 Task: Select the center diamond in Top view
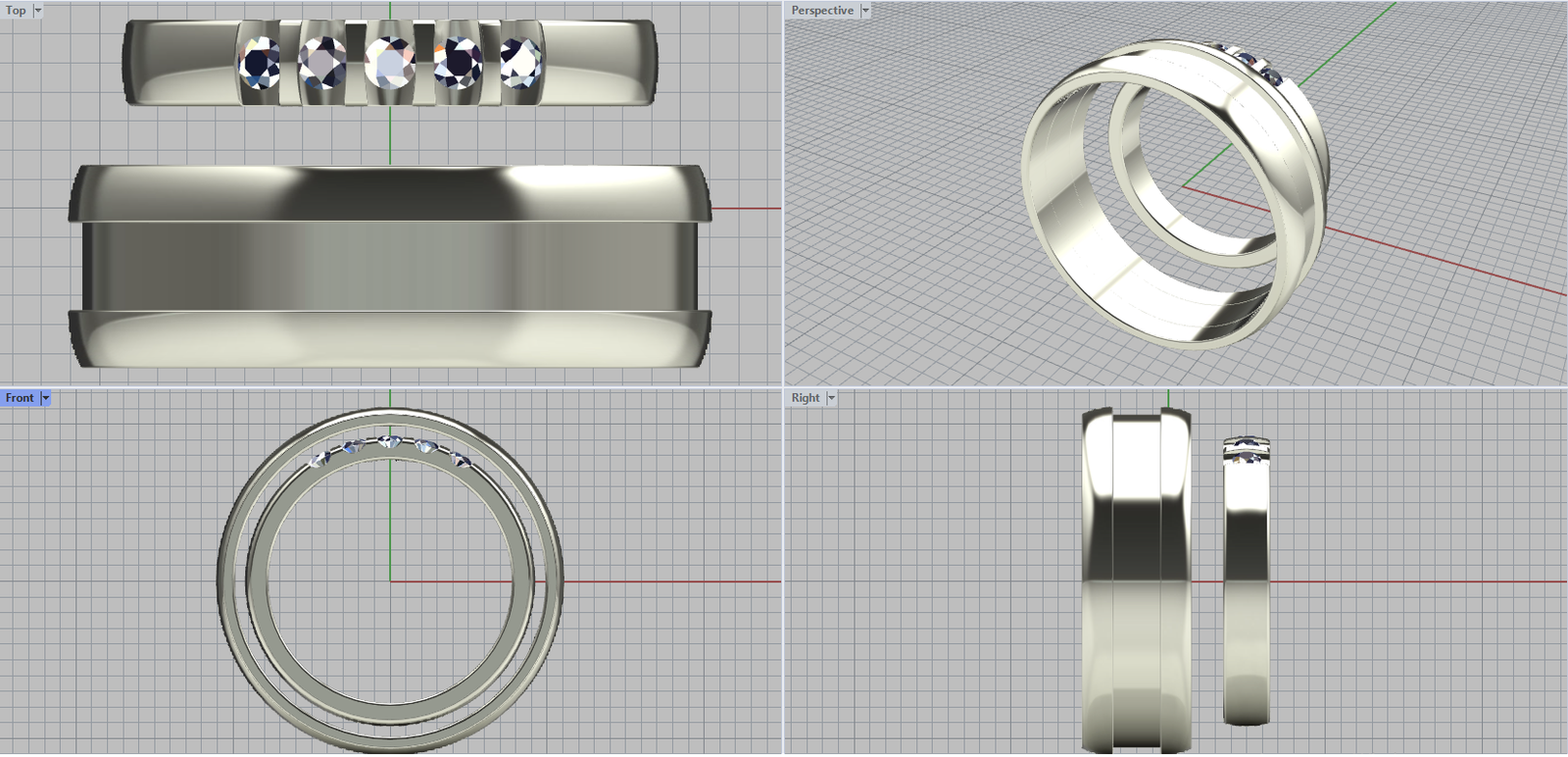(389, 62)
